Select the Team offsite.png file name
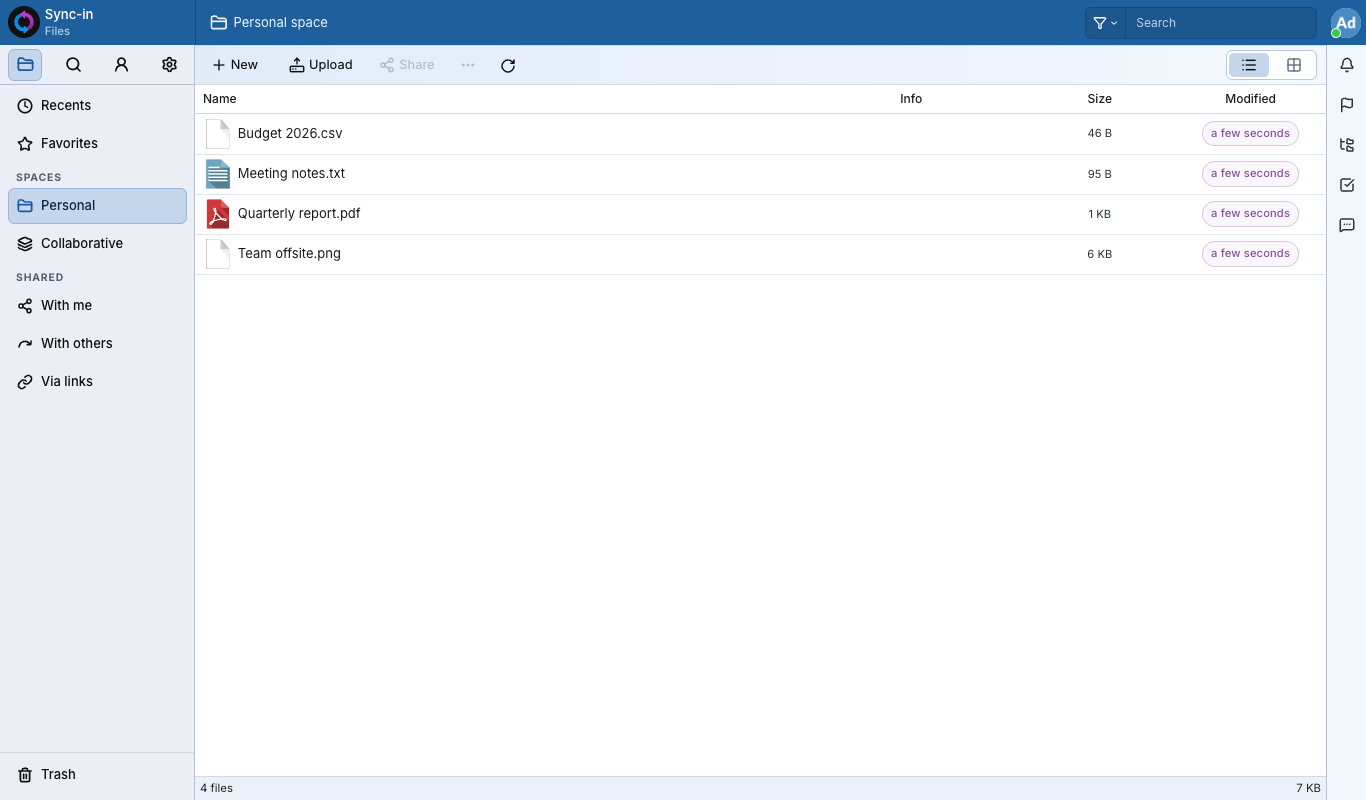 [x=289, y=254]
